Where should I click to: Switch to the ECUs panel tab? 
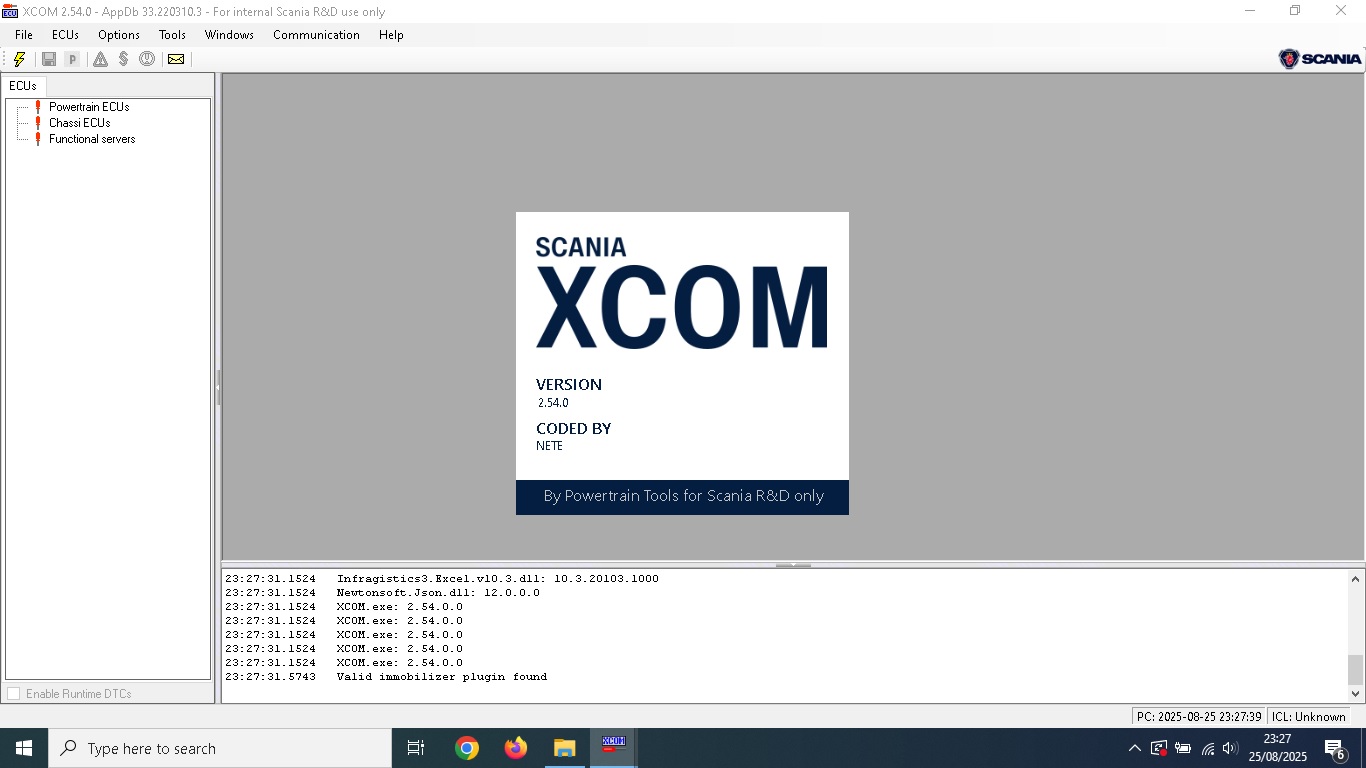point(23,86)
